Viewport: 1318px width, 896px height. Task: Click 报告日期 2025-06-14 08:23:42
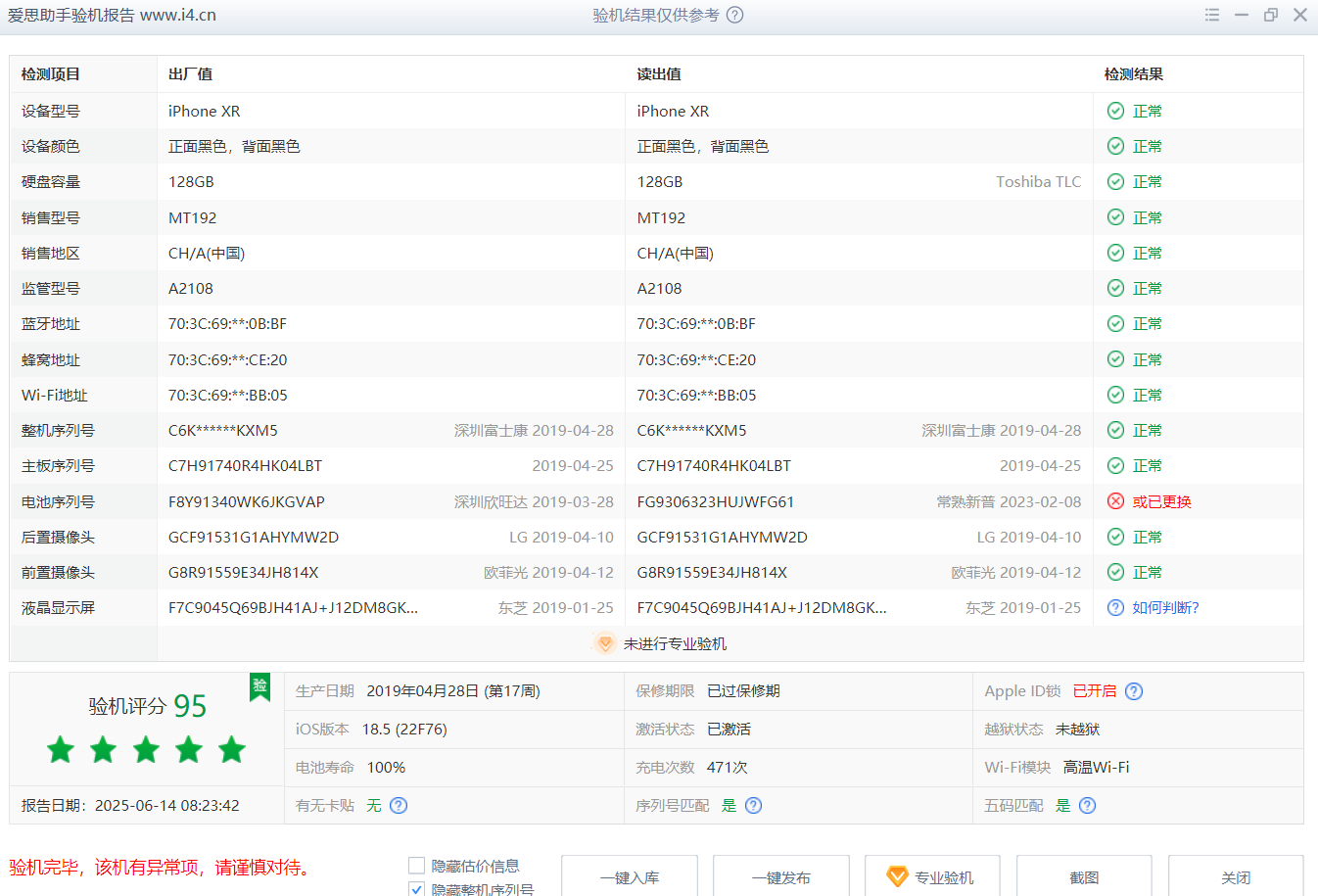pyautogui.click(x=130, y=805)
